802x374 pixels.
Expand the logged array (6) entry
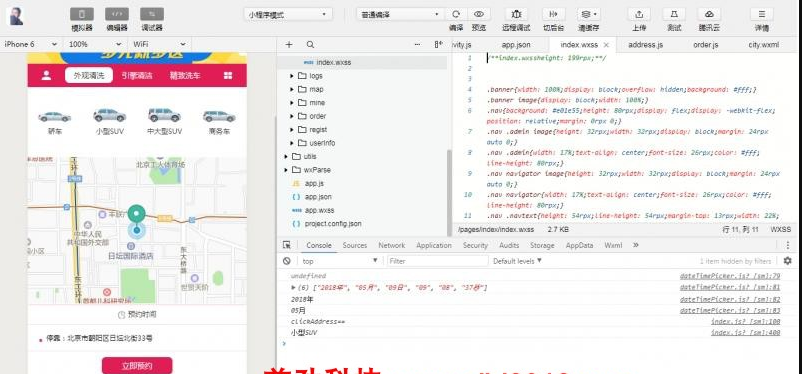point(294,288)
